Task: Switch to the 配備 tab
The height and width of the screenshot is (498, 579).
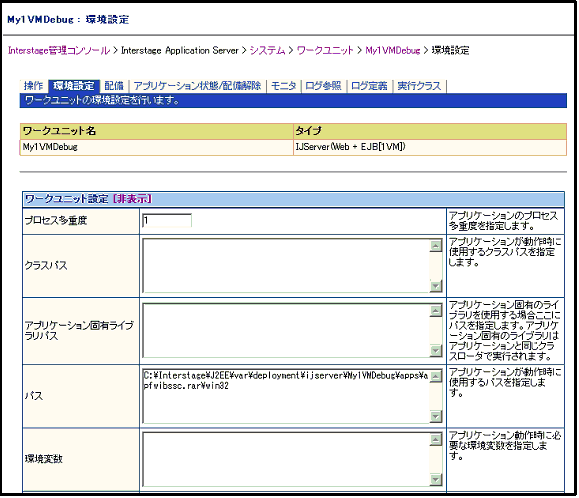Action: click(x=114, y=86)
